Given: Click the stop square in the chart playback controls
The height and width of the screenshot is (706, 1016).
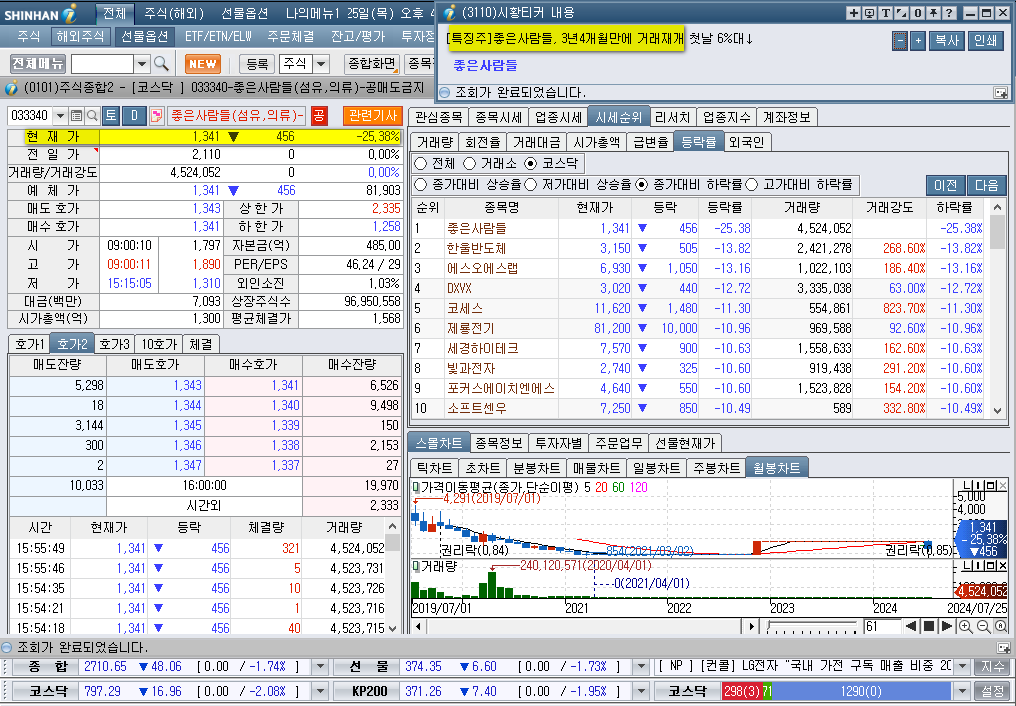Looking at the screenshot, I should [x=929, y=626].
